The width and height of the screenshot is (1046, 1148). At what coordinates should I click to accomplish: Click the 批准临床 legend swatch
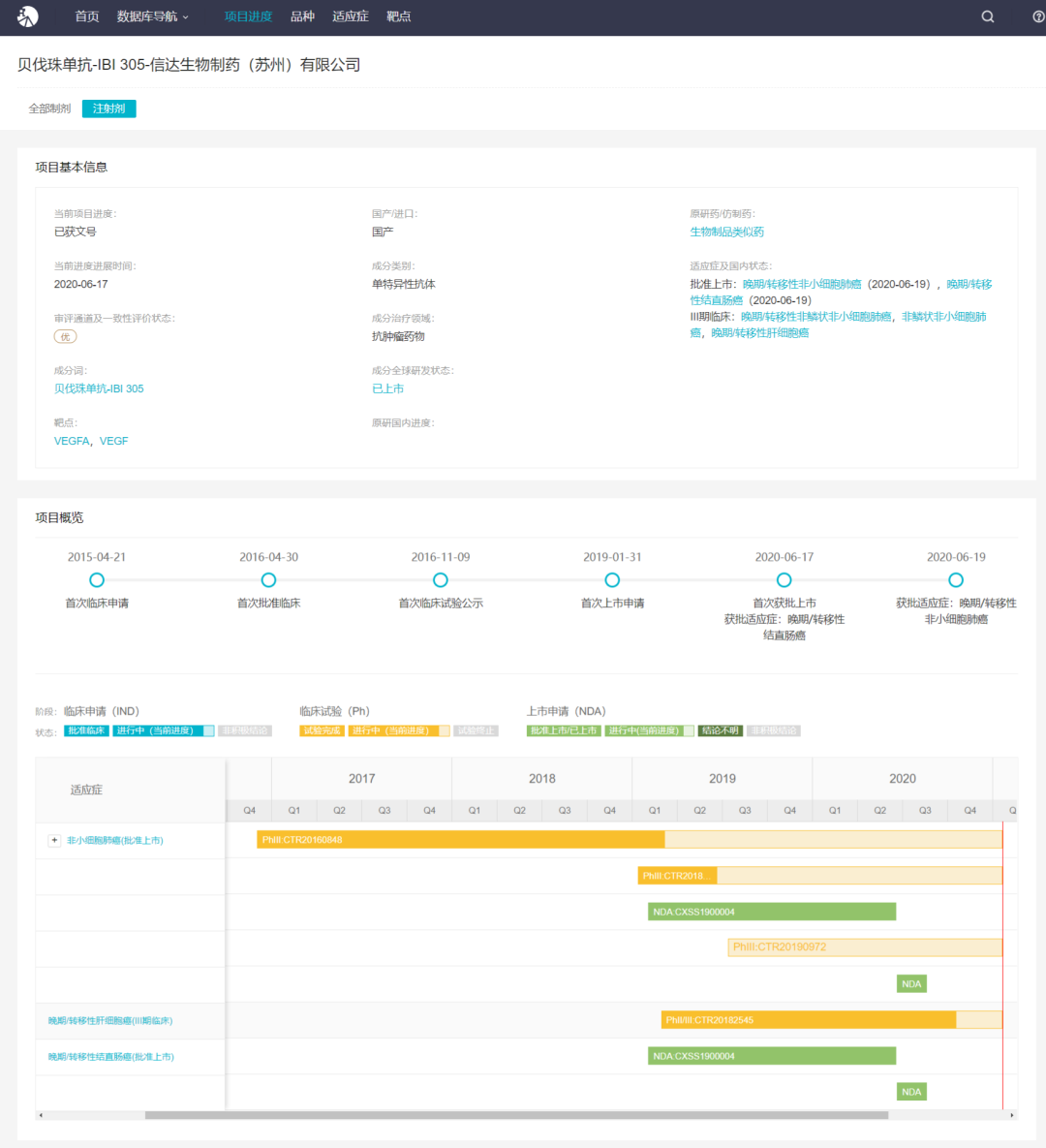86,730
